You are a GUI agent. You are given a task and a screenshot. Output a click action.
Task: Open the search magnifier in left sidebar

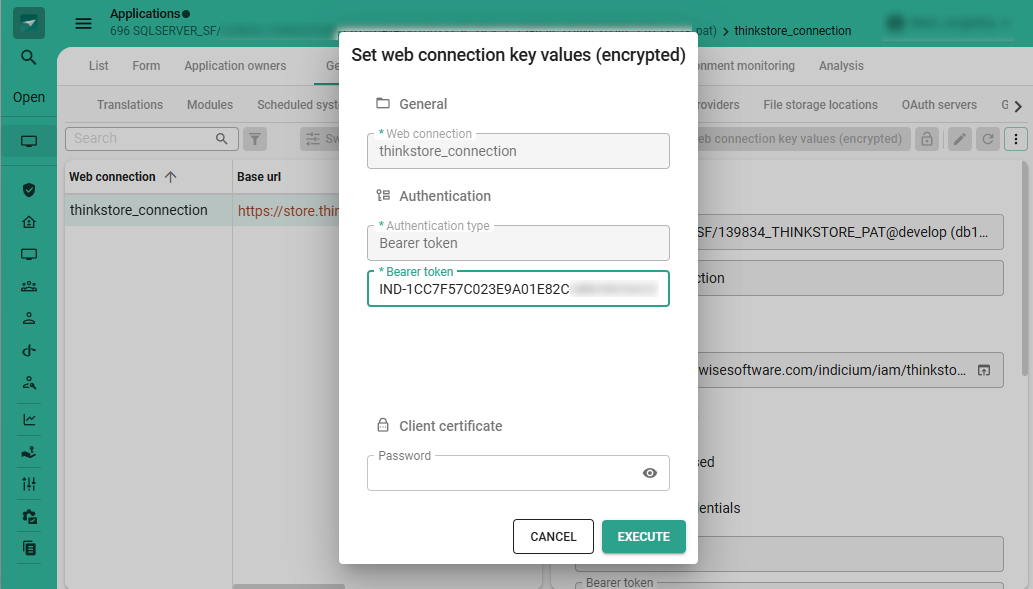(29, 58)
